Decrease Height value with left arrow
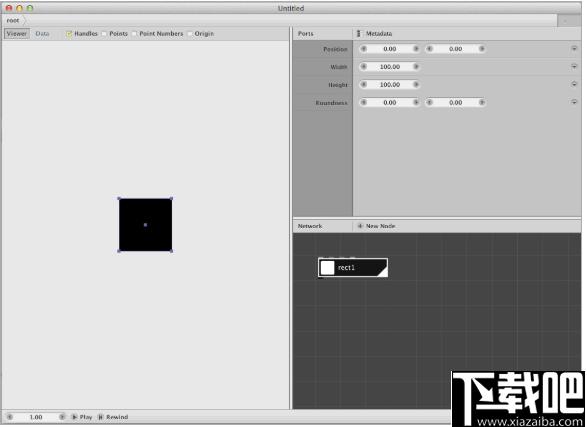This screenshot has width=587, height=427. 364,85
